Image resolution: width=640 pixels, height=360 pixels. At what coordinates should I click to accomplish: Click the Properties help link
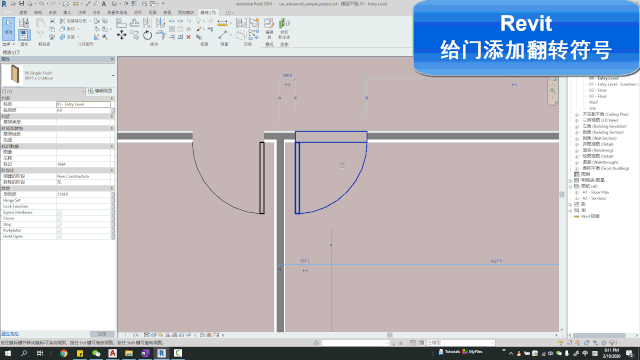[x=10, y=334]
